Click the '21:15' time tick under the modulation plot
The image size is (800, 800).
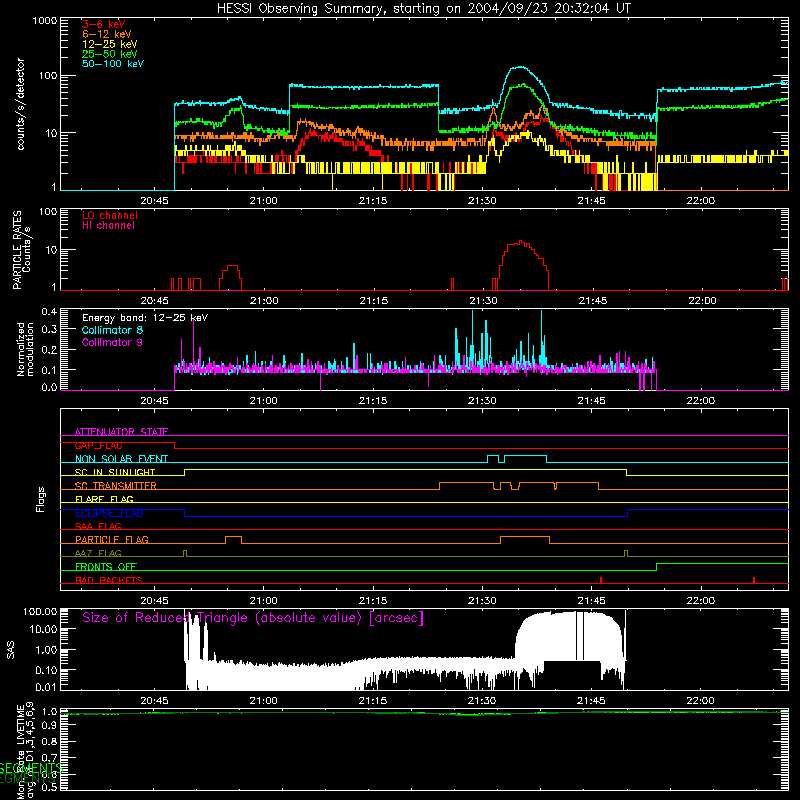pyautogui.click(x=372, y=401)
